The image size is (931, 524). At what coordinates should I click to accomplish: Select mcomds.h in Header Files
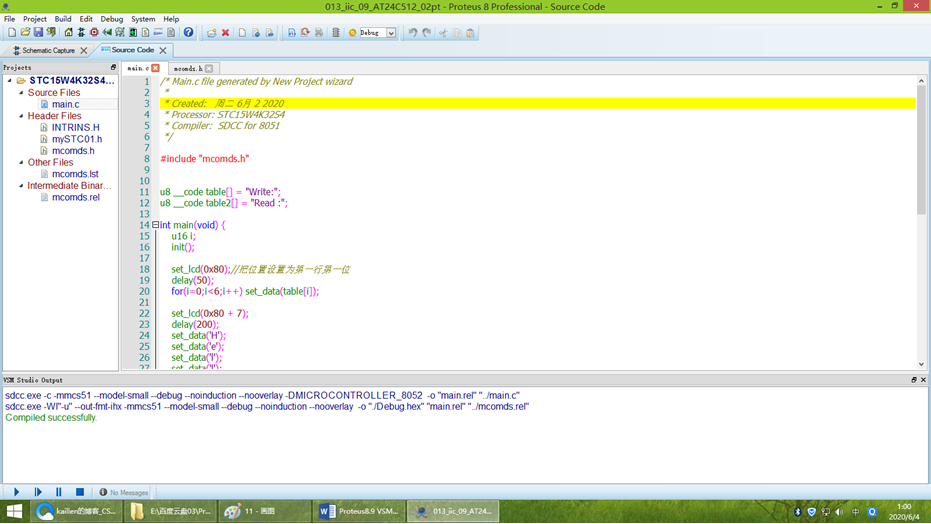pyautogui.click(x=73, y=151)
